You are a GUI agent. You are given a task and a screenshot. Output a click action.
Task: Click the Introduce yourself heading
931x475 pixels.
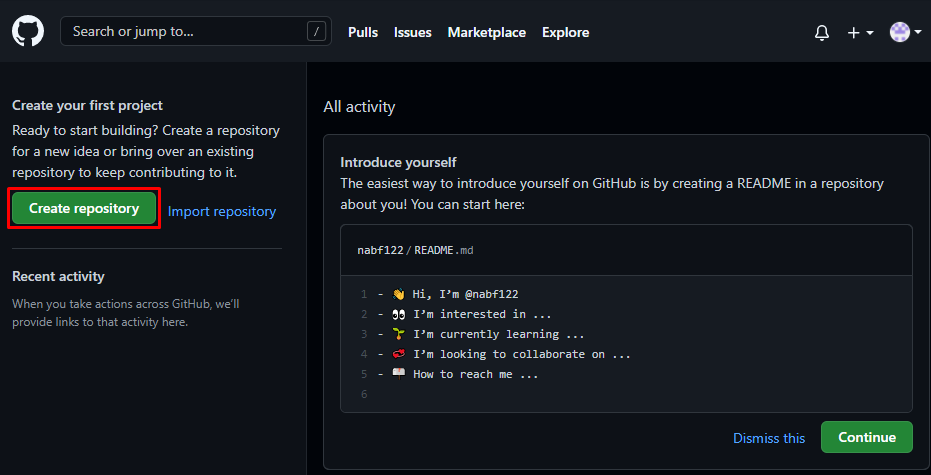[x=398, y=162]
